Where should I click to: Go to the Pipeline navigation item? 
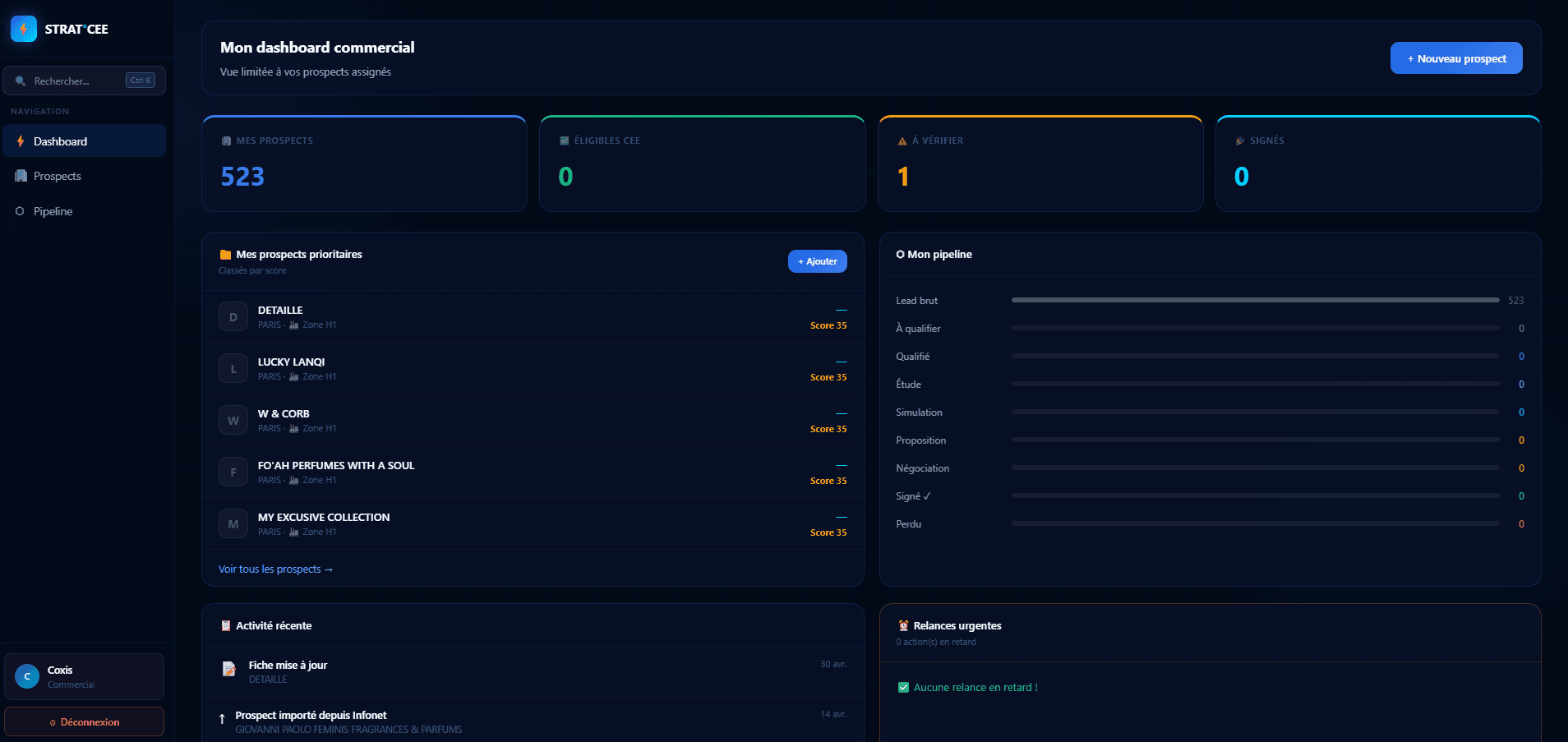85,211
